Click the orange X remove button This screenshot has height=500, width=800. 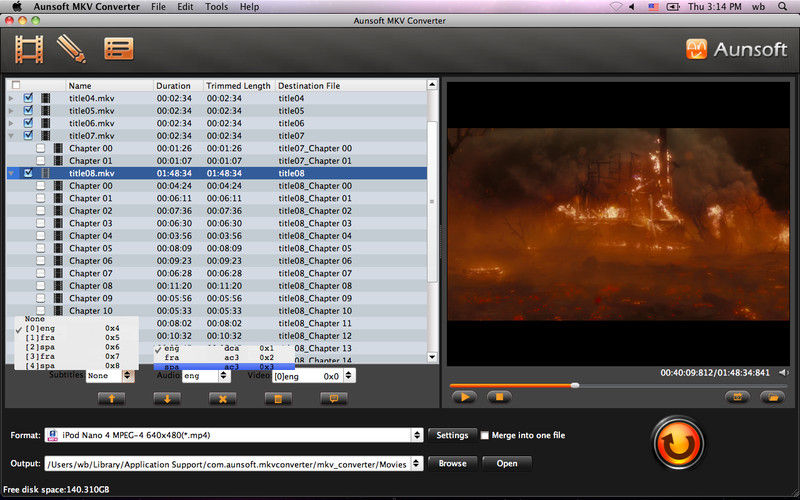[222, 399]
